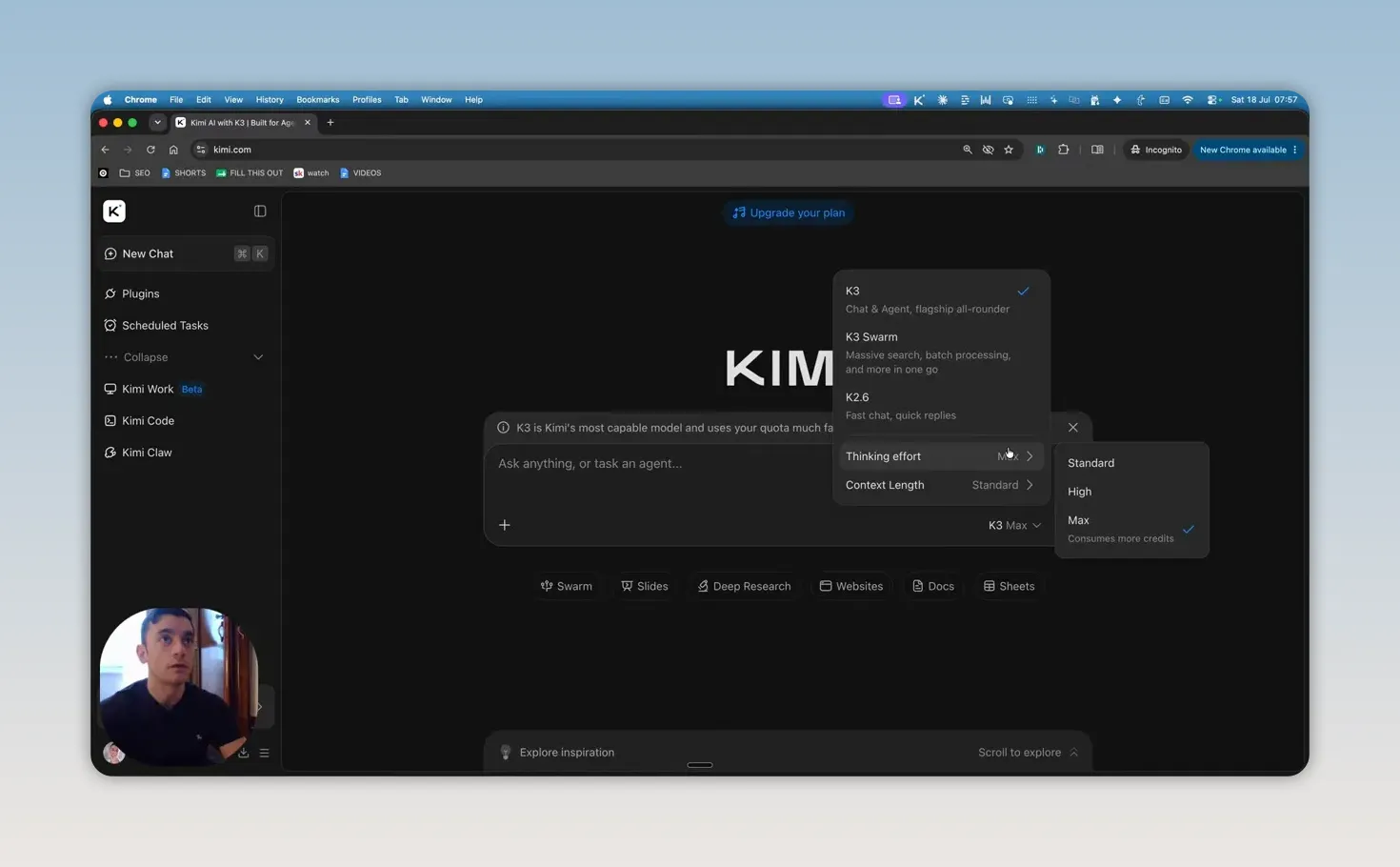The image size is (1400, 867).
Task: Select Max thinking effort option
Action: click(1131, 529)
